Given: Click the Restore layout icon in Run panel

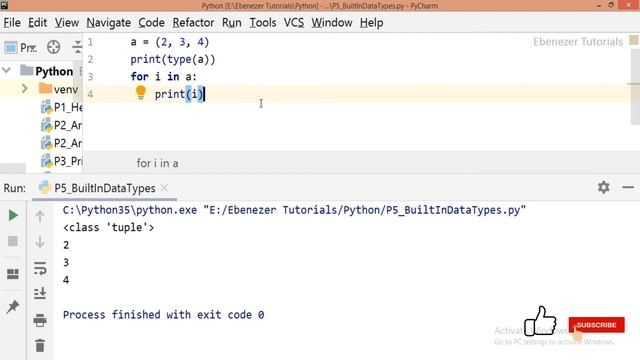Looking at the screenshot, I should [13, 273].
